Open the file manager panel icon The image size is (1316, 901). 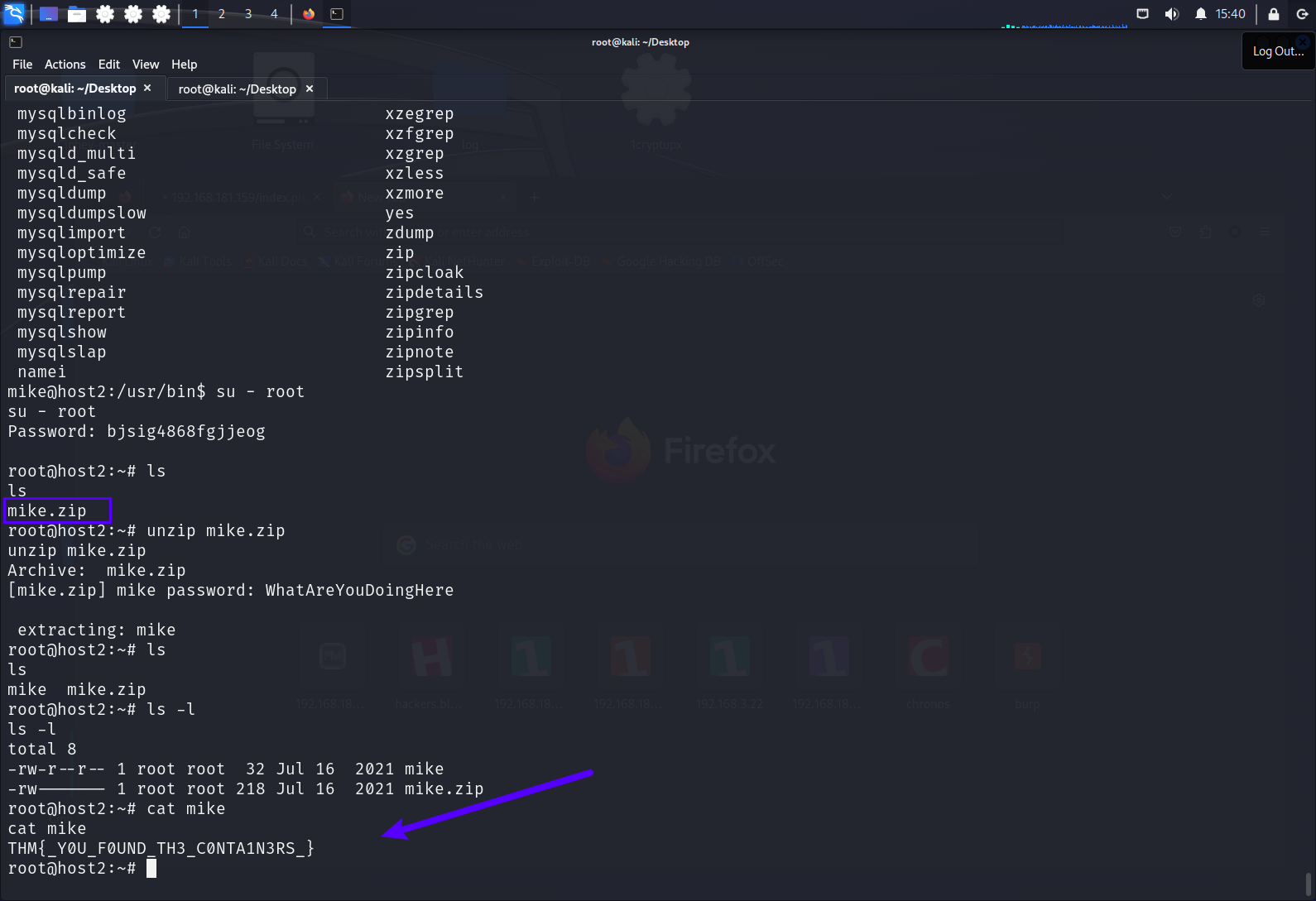pos(77,14)
